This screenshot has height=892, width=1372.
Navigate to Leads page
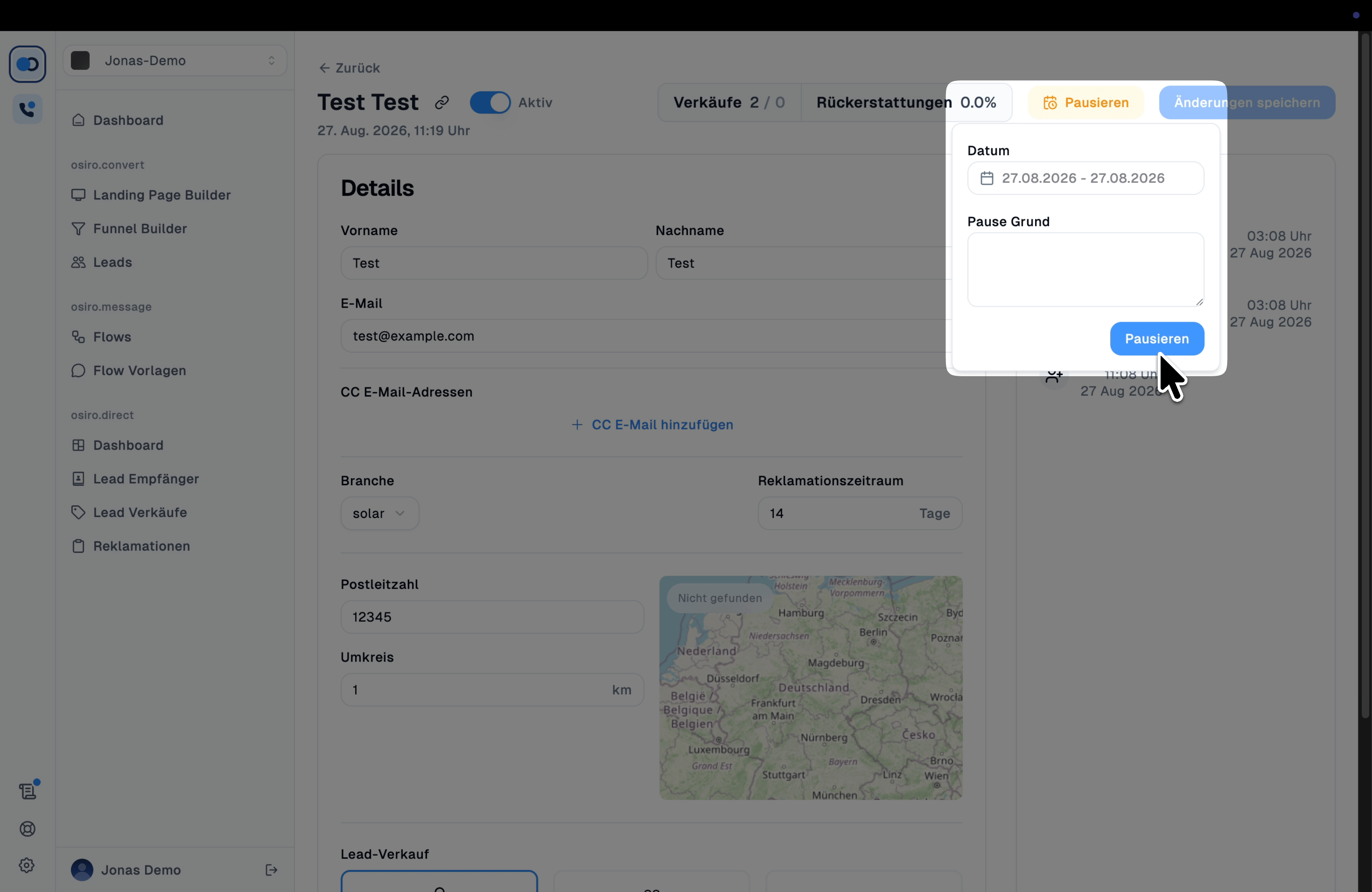tap(112, 262)
